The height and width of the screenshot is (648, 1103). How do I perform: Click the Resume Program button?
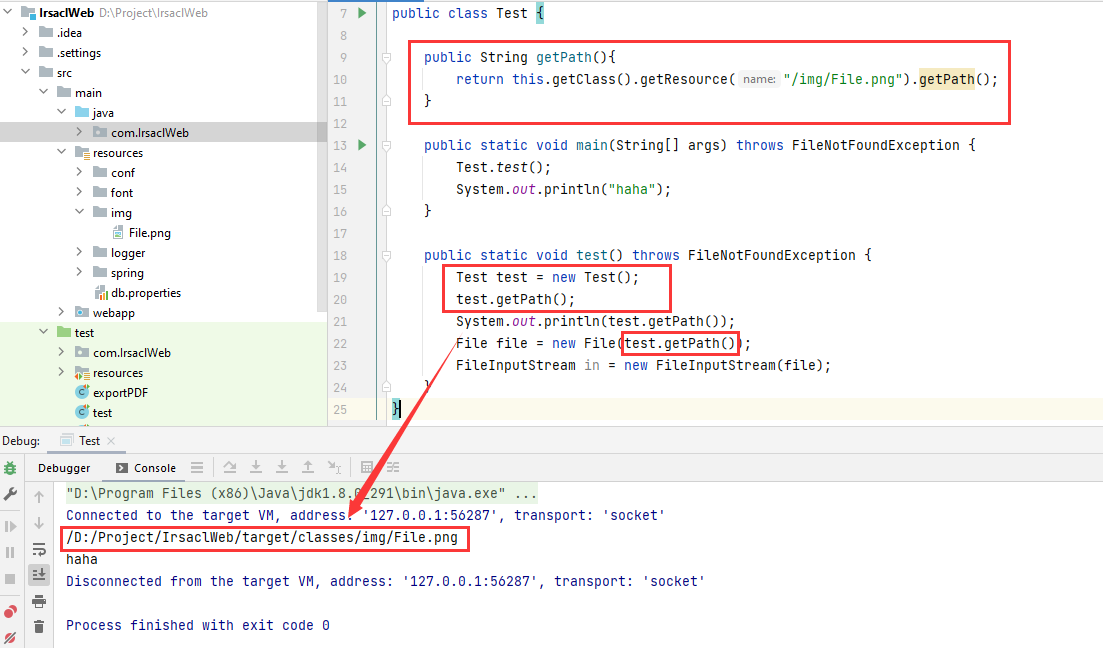pyautogui.click(x=10, y=525)
